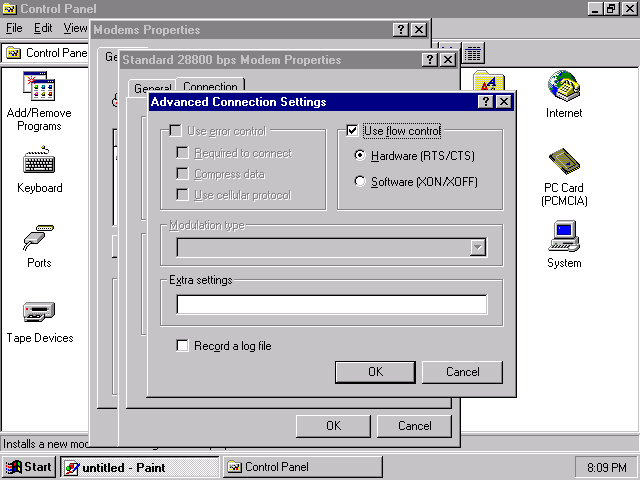Click the Control Panel title bar icon

tap(10, 9)
